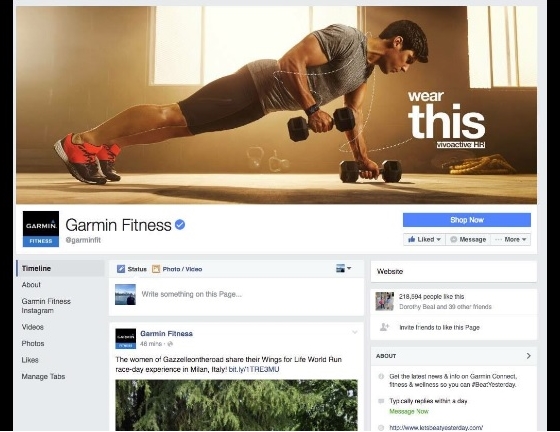Open the Message button
The height and width of the screenshot is (432, 560).
click(468, 239)
